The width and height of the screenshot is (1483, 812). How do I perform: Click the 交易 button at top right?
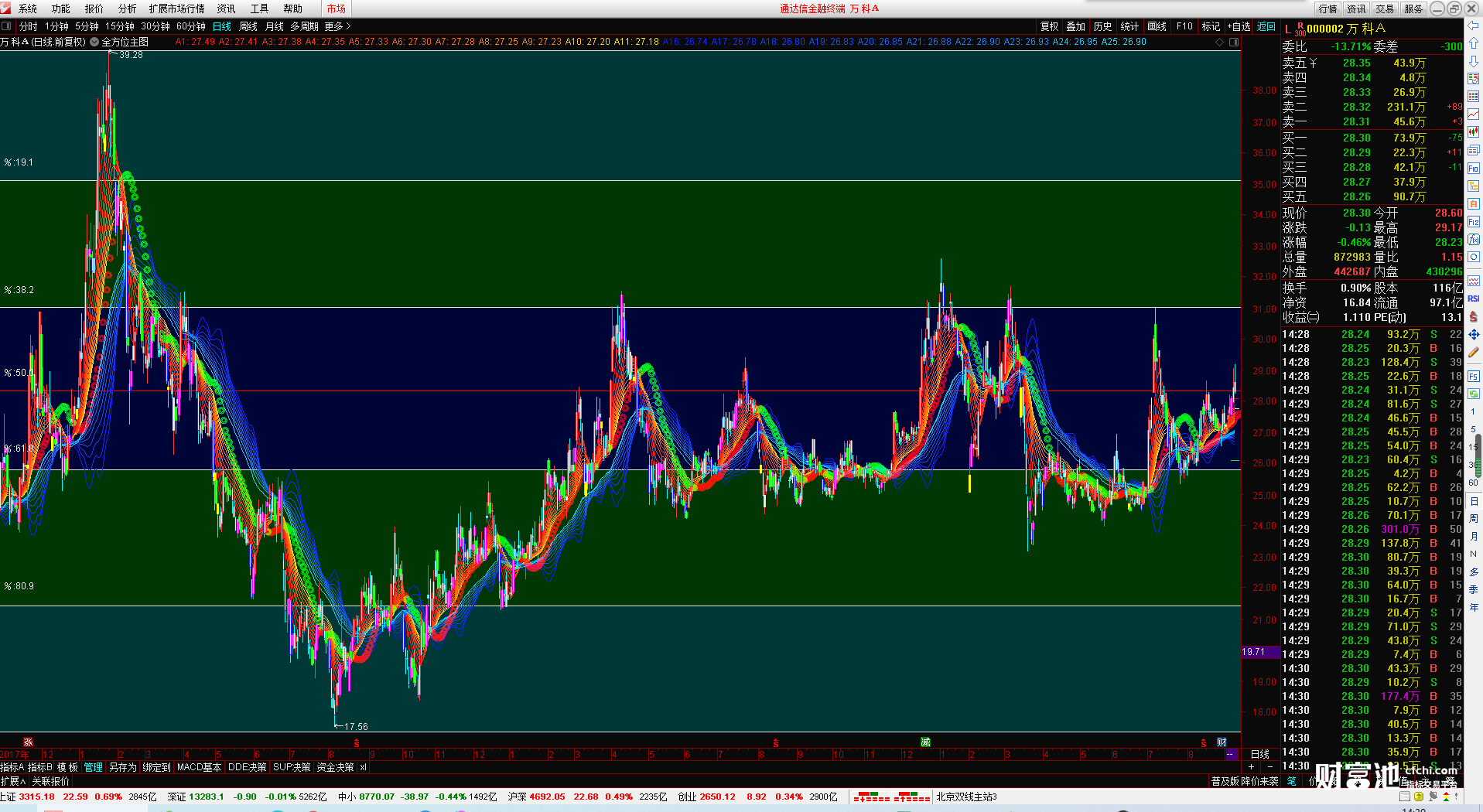click(1385, 9)
